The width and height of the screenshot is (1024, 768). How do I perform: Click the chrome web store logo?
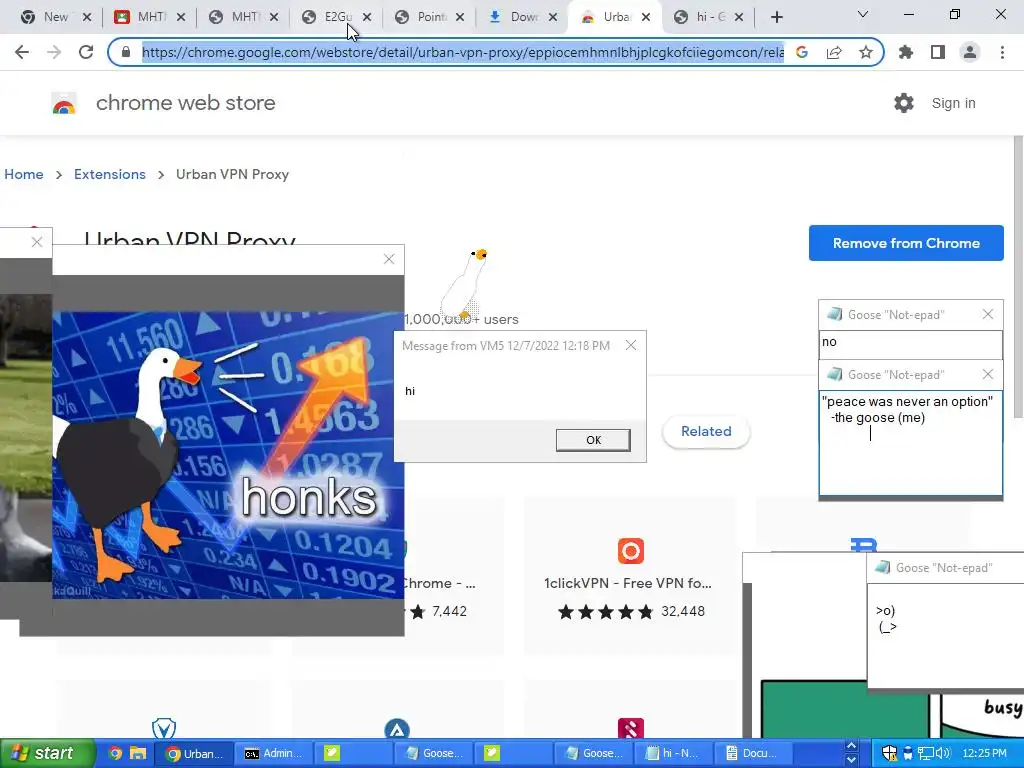(64, 104)
